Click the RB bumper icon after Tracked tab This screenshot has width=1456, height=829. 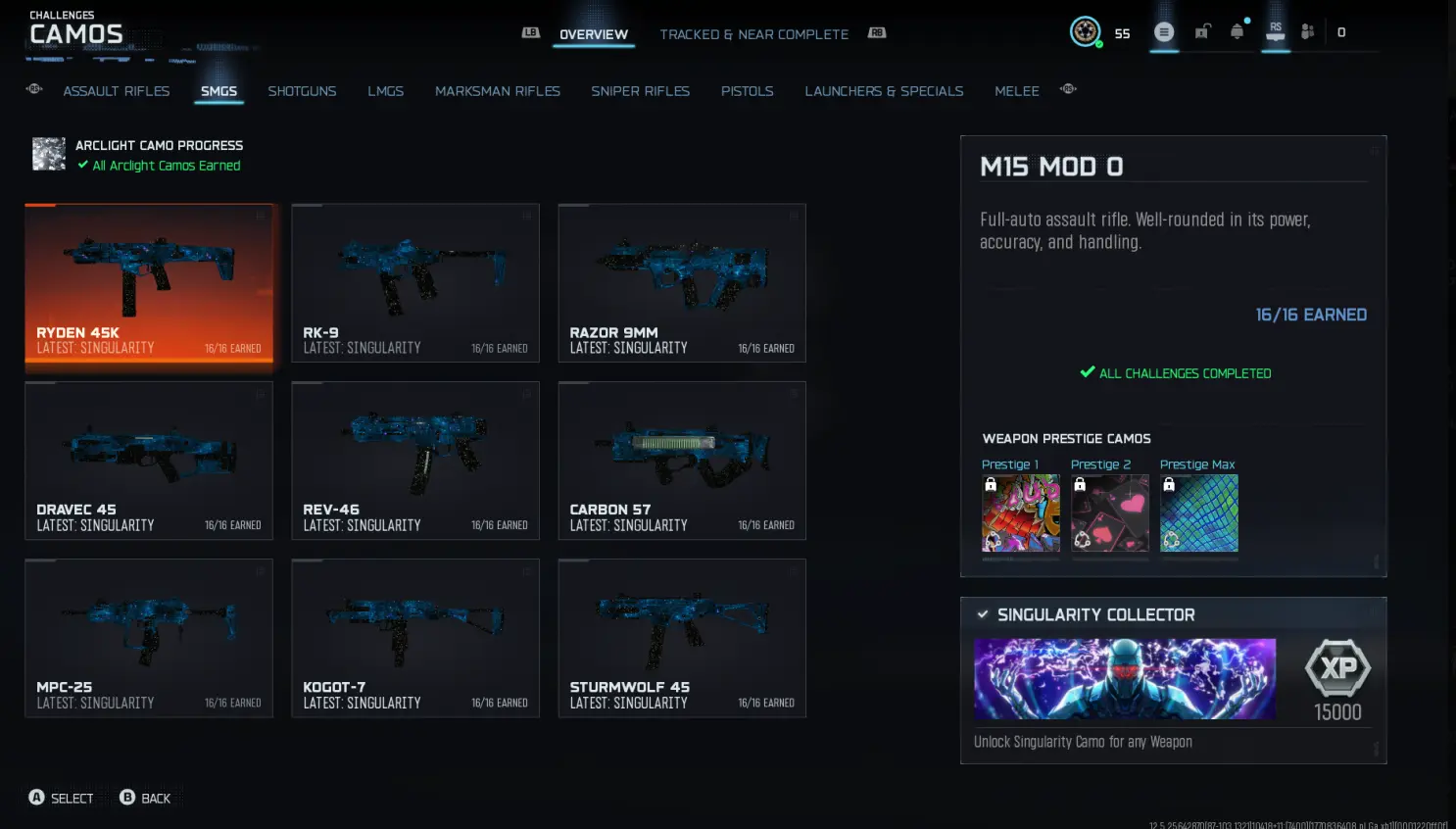[x=877, y=32]
